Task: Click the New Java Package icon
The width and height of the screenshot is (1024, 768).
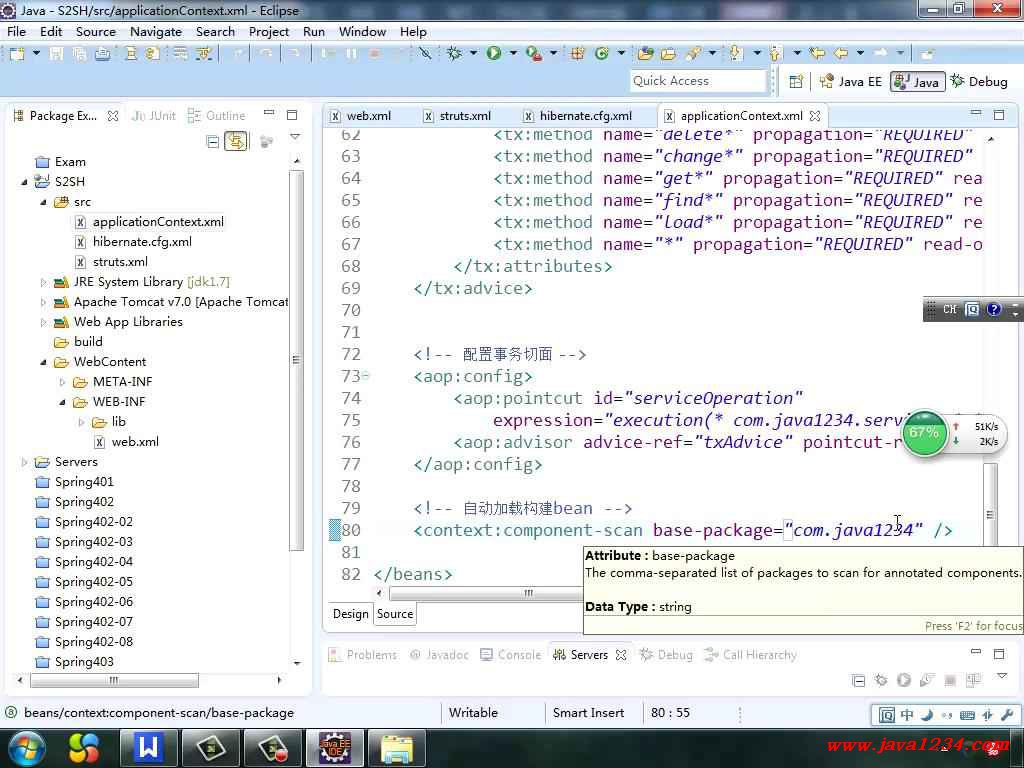Action: point(577,54)
